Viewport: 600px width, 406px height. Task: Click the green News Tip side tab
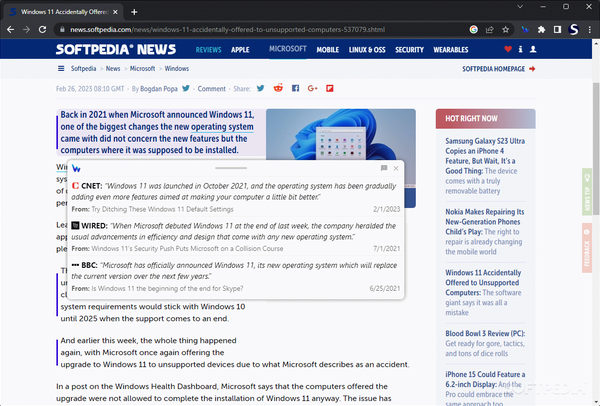tap(587, 194)
